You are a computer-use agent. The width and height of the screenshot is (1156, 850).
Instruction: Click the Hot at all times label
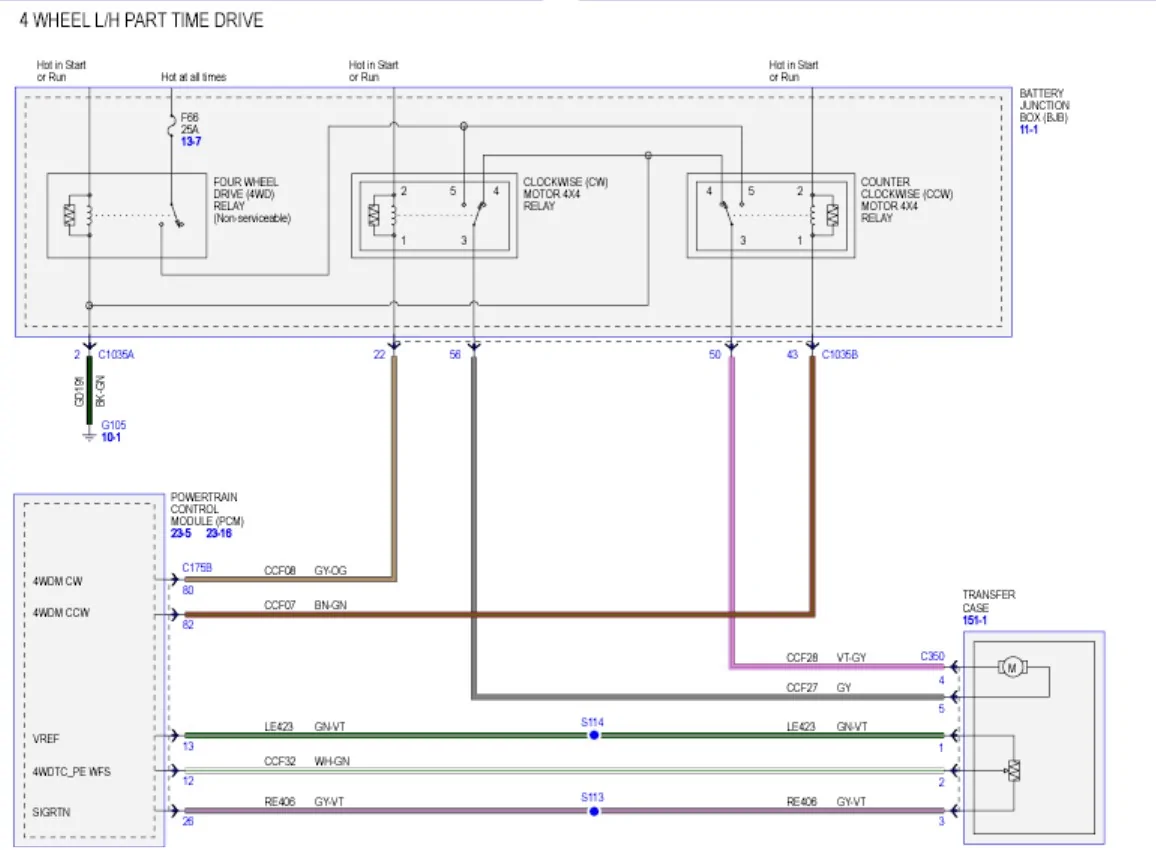pos(193,77)
